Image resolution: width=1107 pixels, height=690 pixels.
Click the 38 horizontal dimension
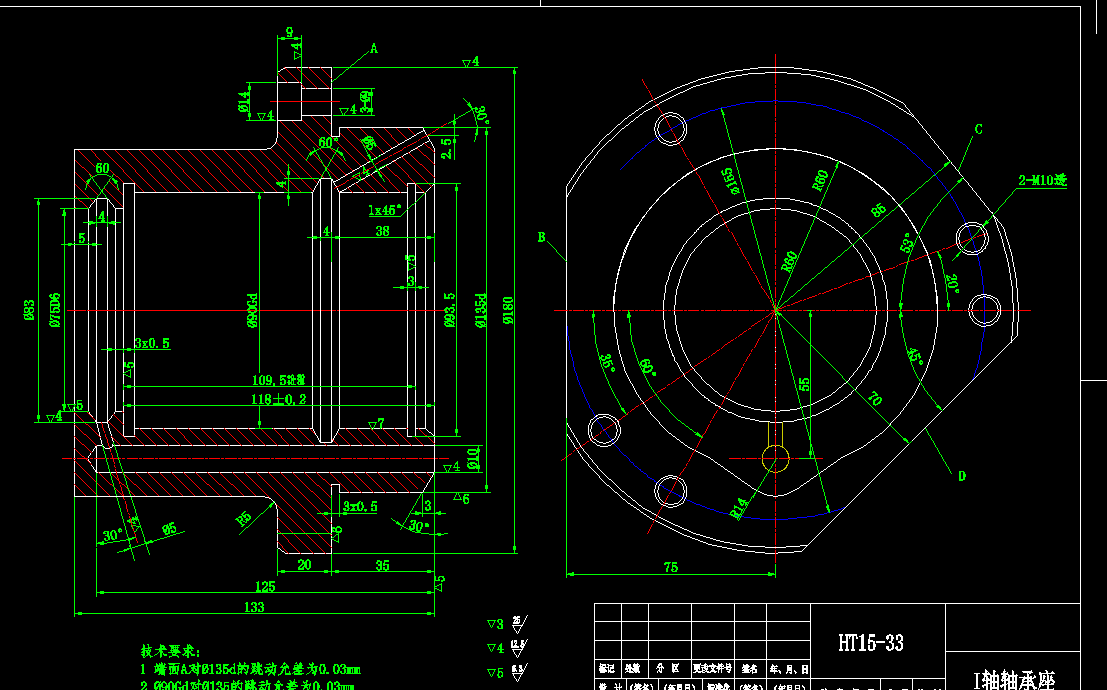click(382, 231)
